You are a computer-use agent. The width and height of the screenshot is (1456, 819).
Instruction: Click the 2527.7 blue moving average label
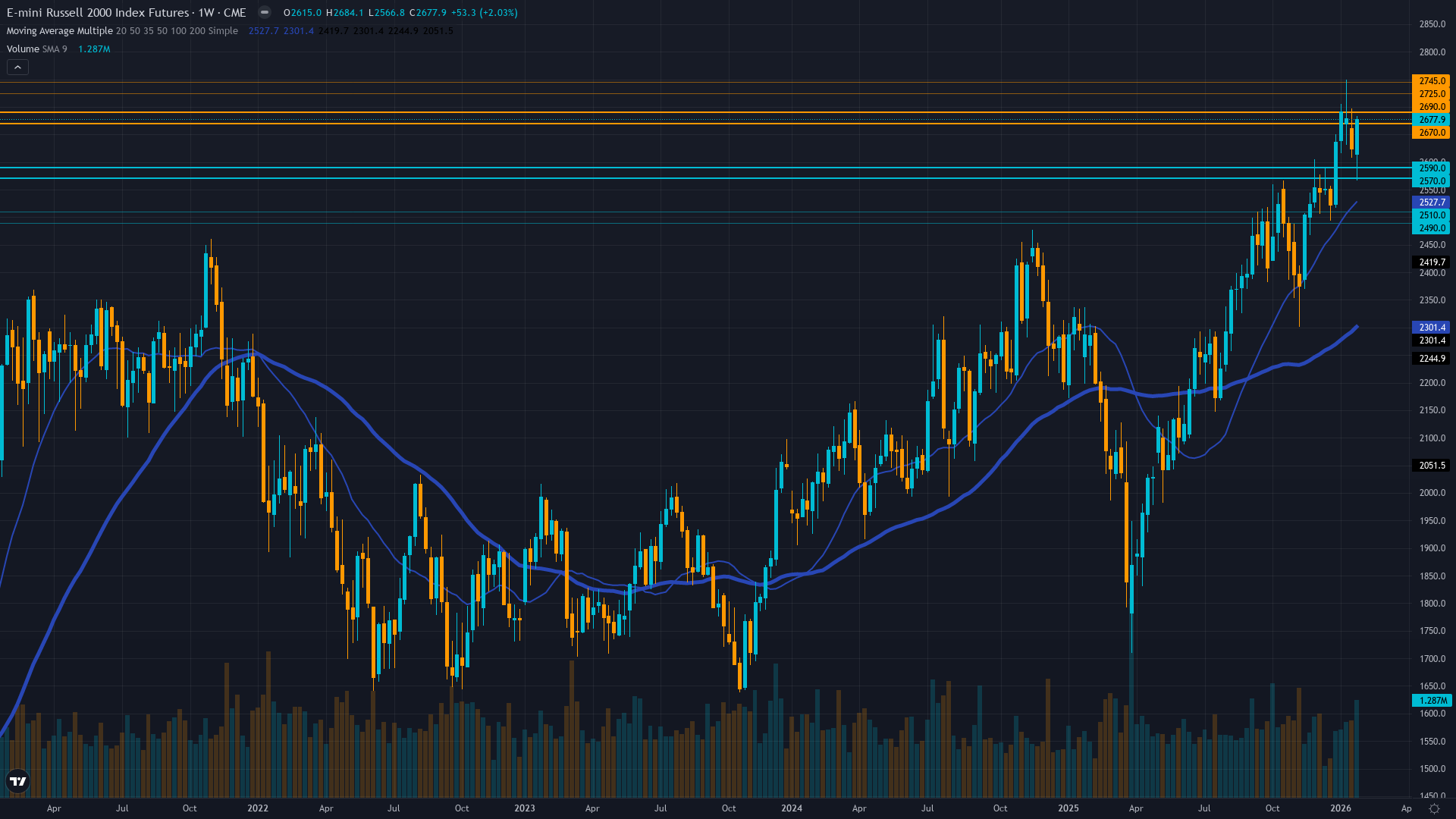tap(1431, 202)
